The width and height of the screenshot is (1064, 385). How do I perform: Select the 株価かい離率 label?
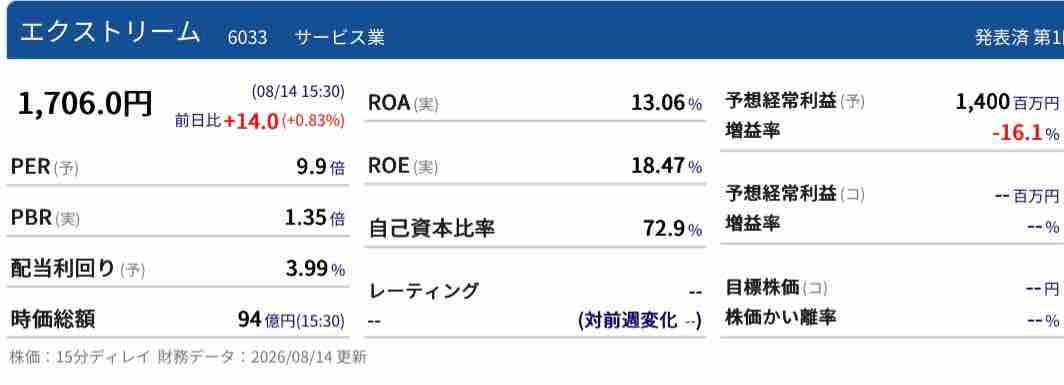(780, 317)
